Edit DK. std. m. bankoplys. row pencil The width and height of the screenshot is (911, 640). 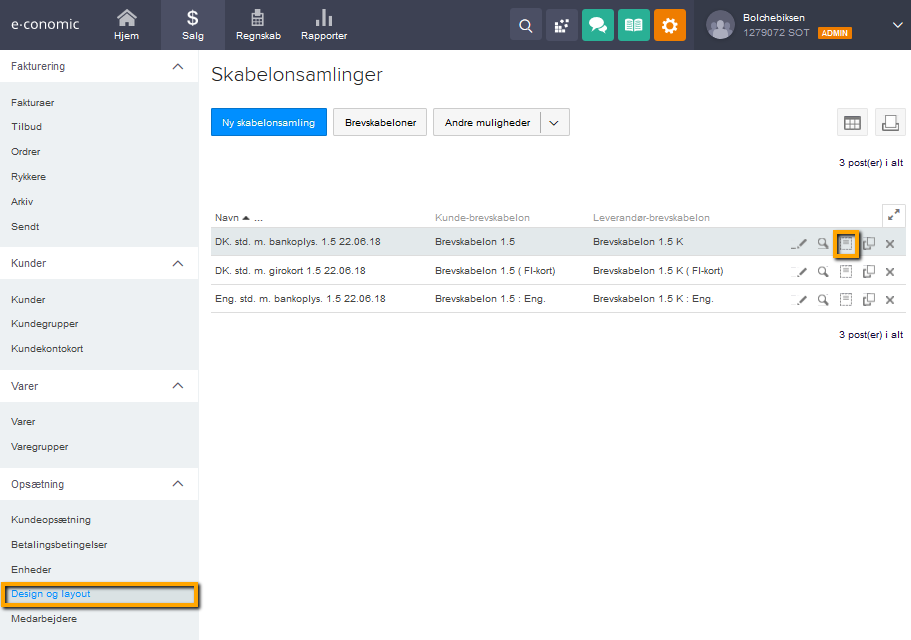tap(799, 243)
